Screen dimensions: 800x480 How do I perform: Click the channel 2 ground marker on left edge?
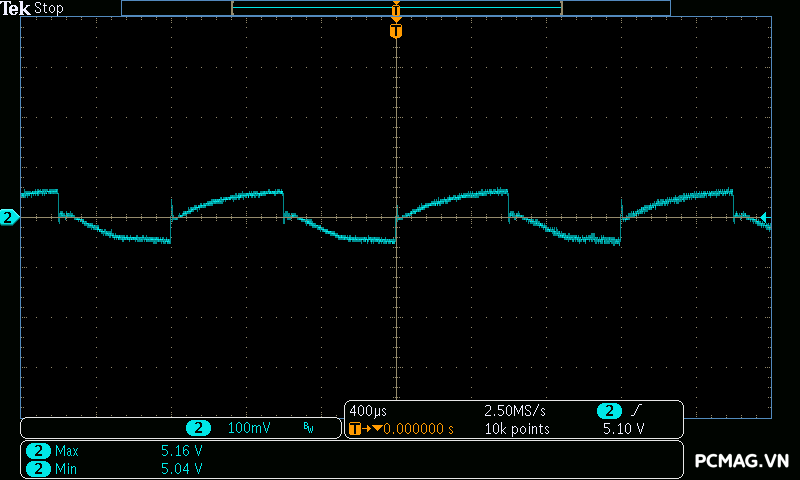click(9, 217)
